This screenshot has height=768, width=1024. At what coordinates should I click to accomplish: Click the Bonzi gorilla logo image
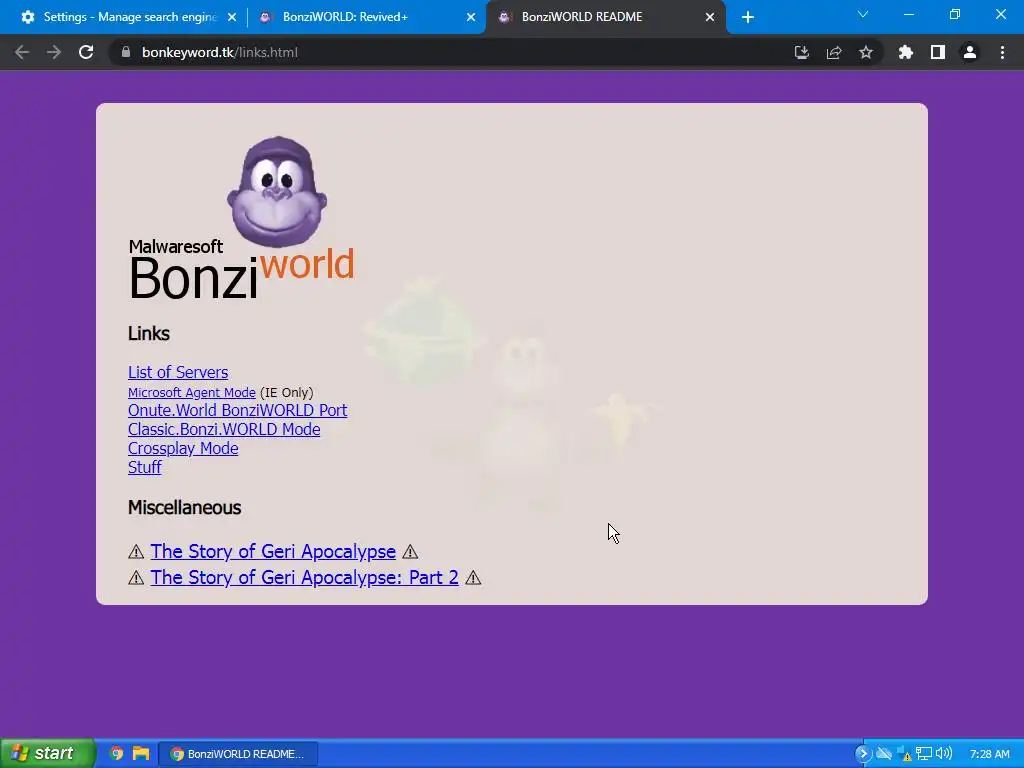277,192
